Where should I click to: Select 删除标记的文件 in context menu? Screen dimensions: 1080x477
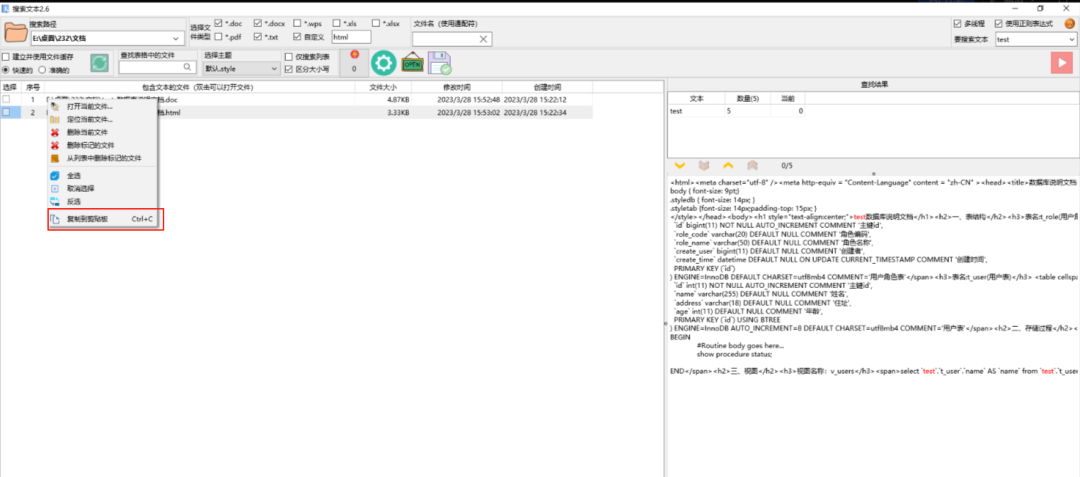[103, 145]
